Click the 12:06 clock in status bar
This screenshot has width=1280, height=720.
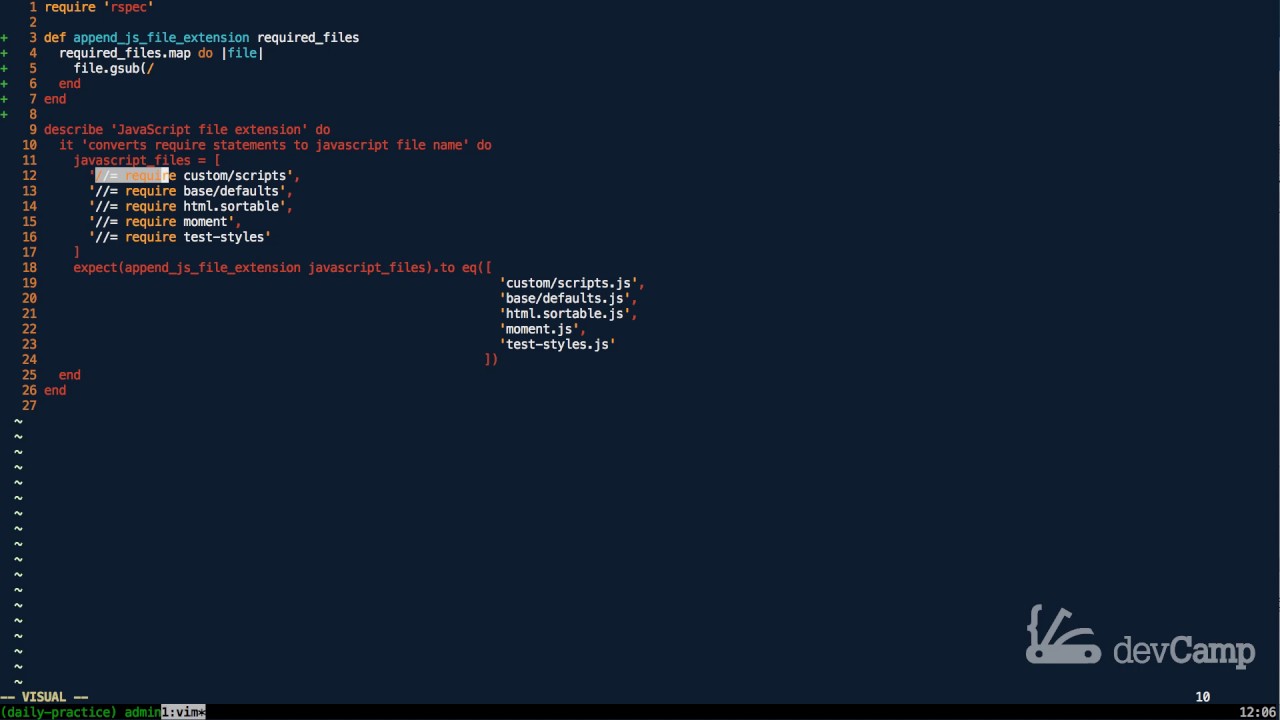[1257, 712]
